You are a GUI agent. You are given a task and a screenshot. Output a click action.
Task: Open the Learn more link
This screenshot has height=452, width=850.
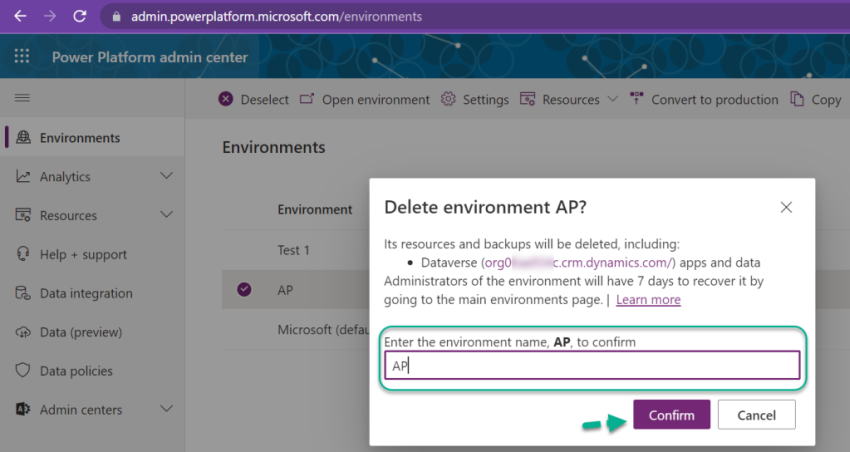[648, 300]
